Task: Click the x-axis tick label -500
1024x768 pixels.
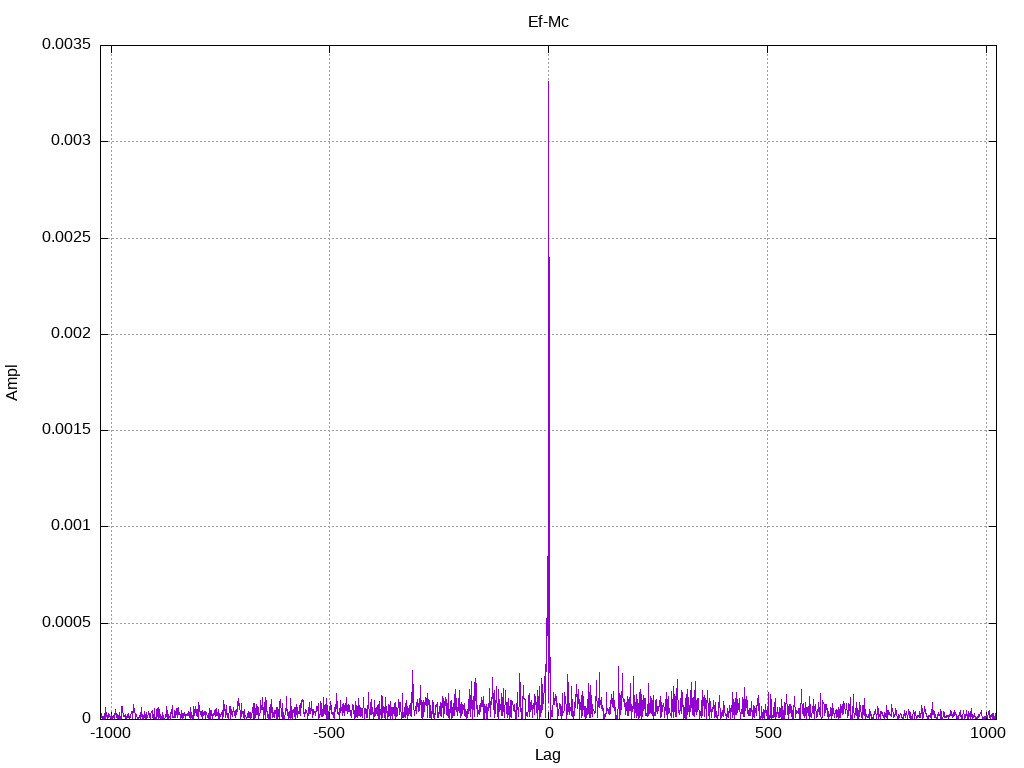Action: pos(328,733)
